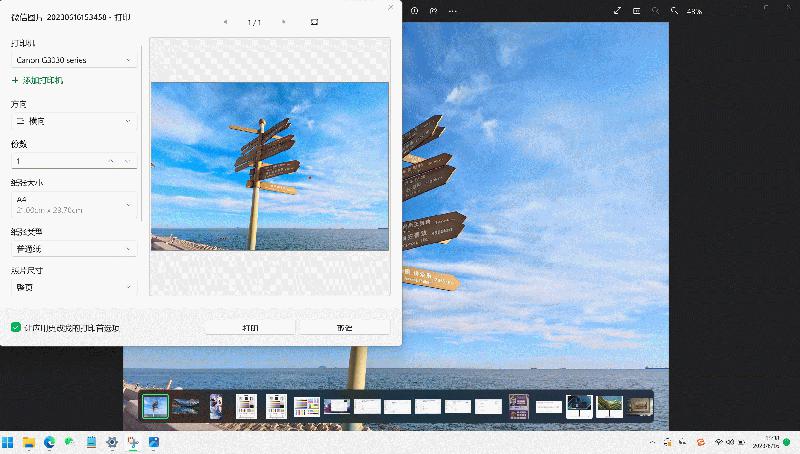Go to next page in print preview

coord(284,21)
